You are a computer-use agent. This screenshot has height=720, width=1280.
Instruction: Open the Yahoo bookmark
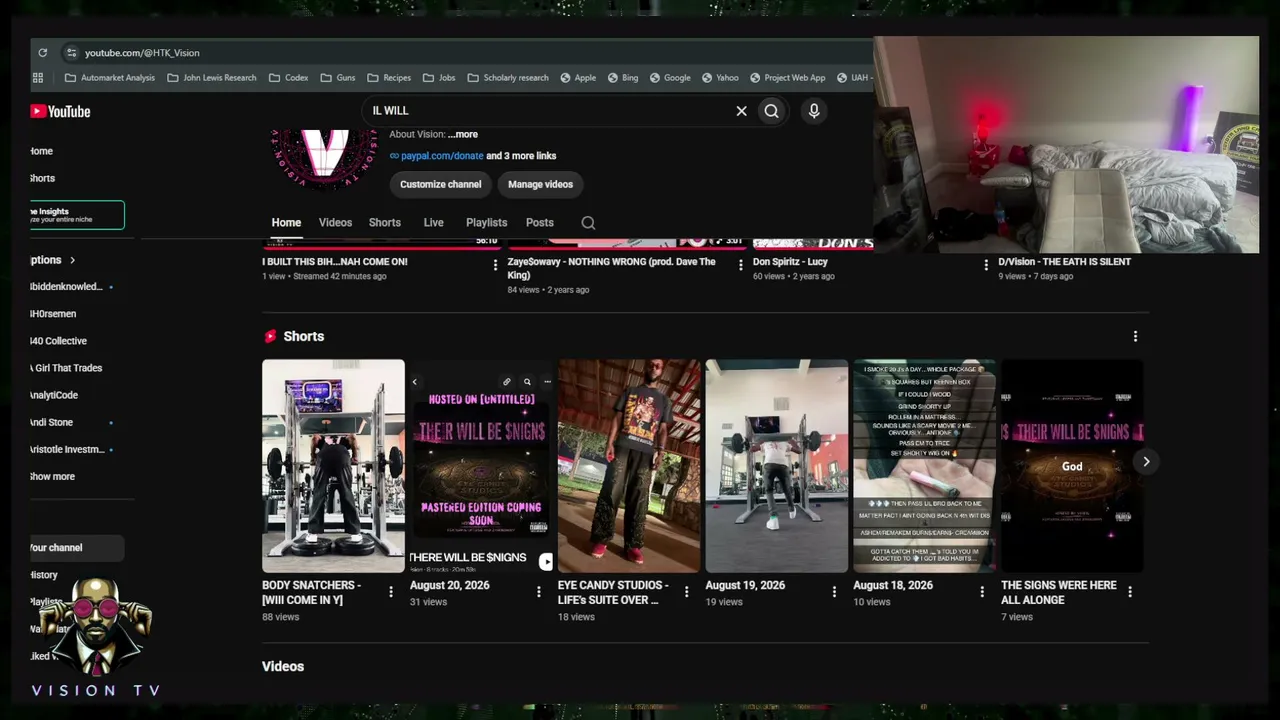tap(719, 78)
